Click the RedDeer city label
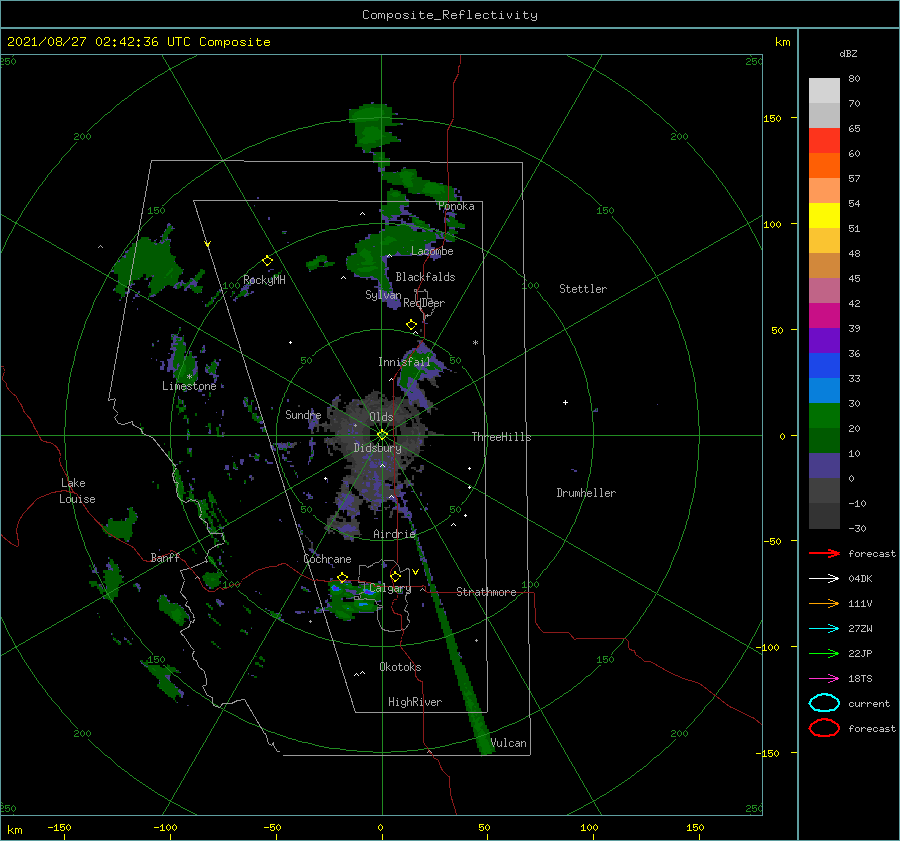This screenshot has height=841, width=900. 424,303
